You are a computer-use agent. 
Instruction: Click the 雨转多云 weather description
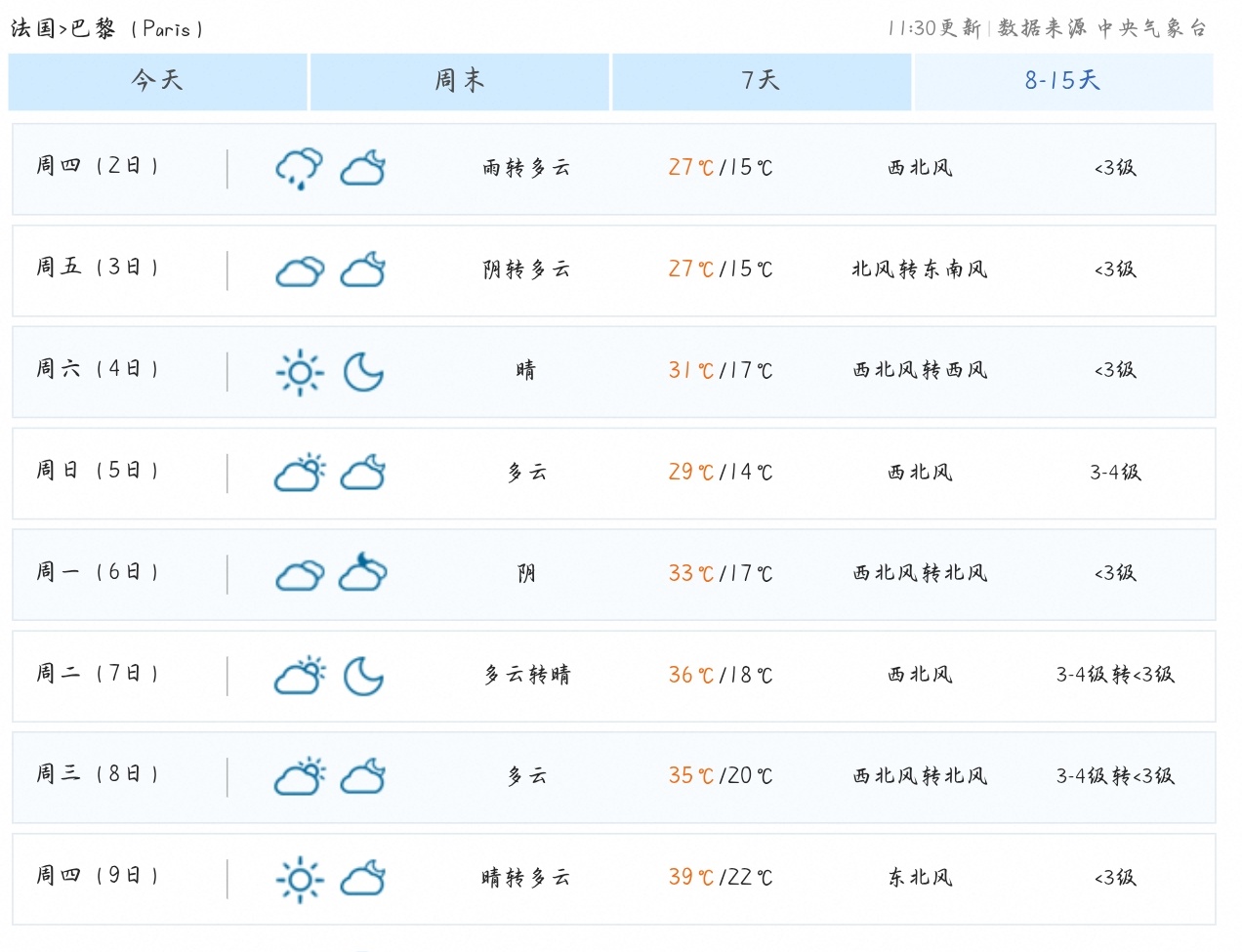click(x=526, y=168)
